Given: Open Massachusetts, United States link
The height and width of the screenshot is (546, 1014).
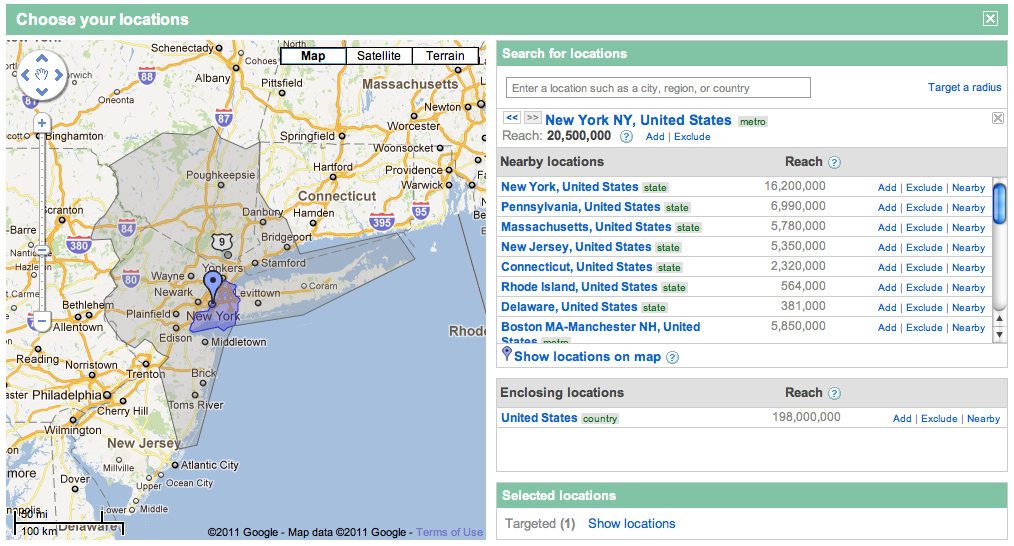Looking at the screenshot, I should tap(586, 227).
